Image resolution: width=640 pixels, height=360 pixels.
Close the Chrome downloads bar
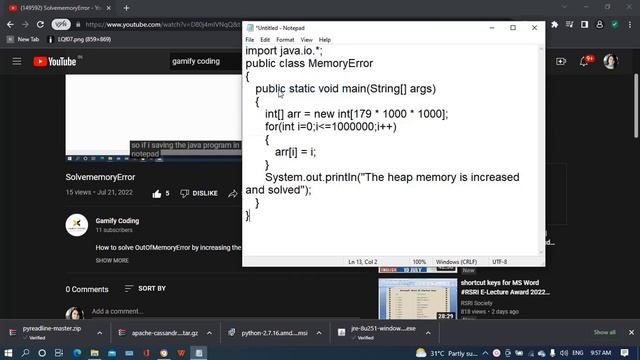[631, 332]
